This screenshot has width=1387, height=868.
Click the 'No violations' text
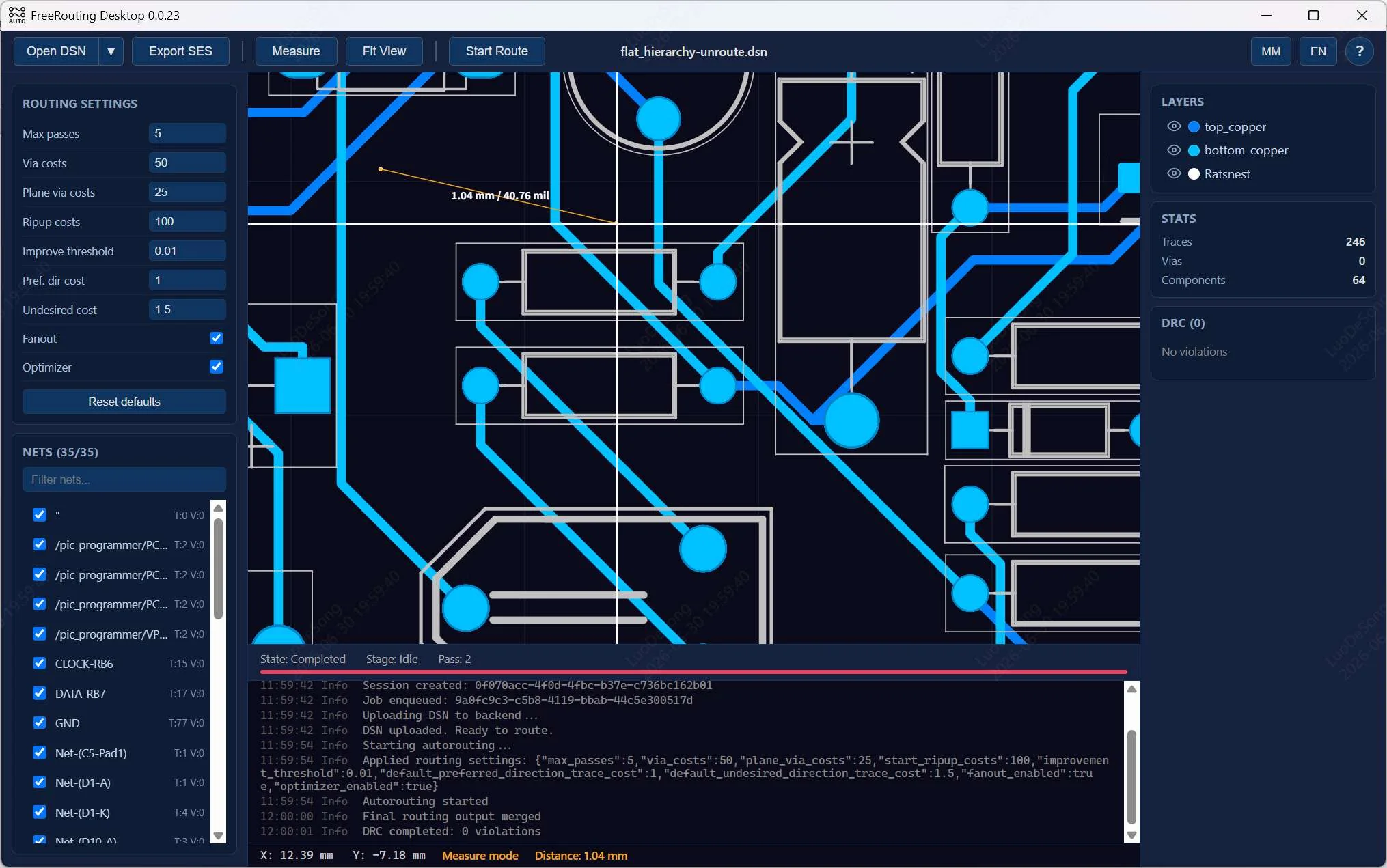[1194, 352]
